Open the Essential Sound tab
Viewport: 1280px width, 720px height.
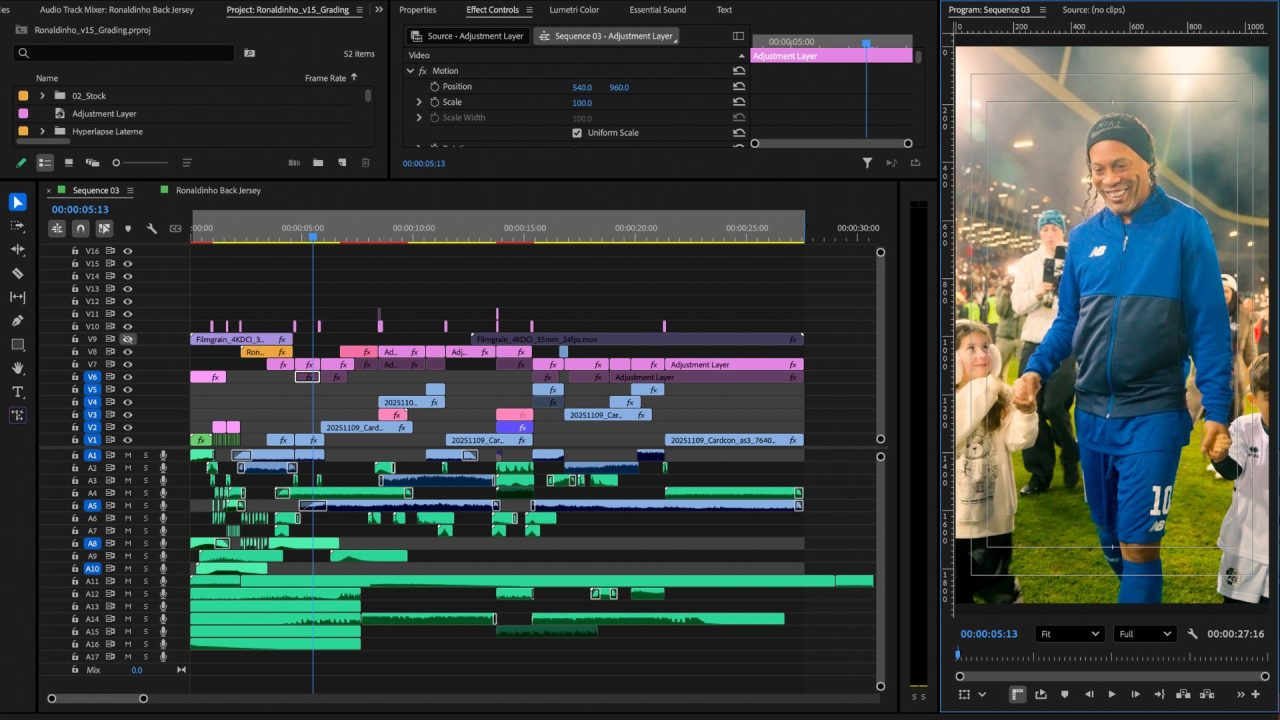click(x=657, y=10)
